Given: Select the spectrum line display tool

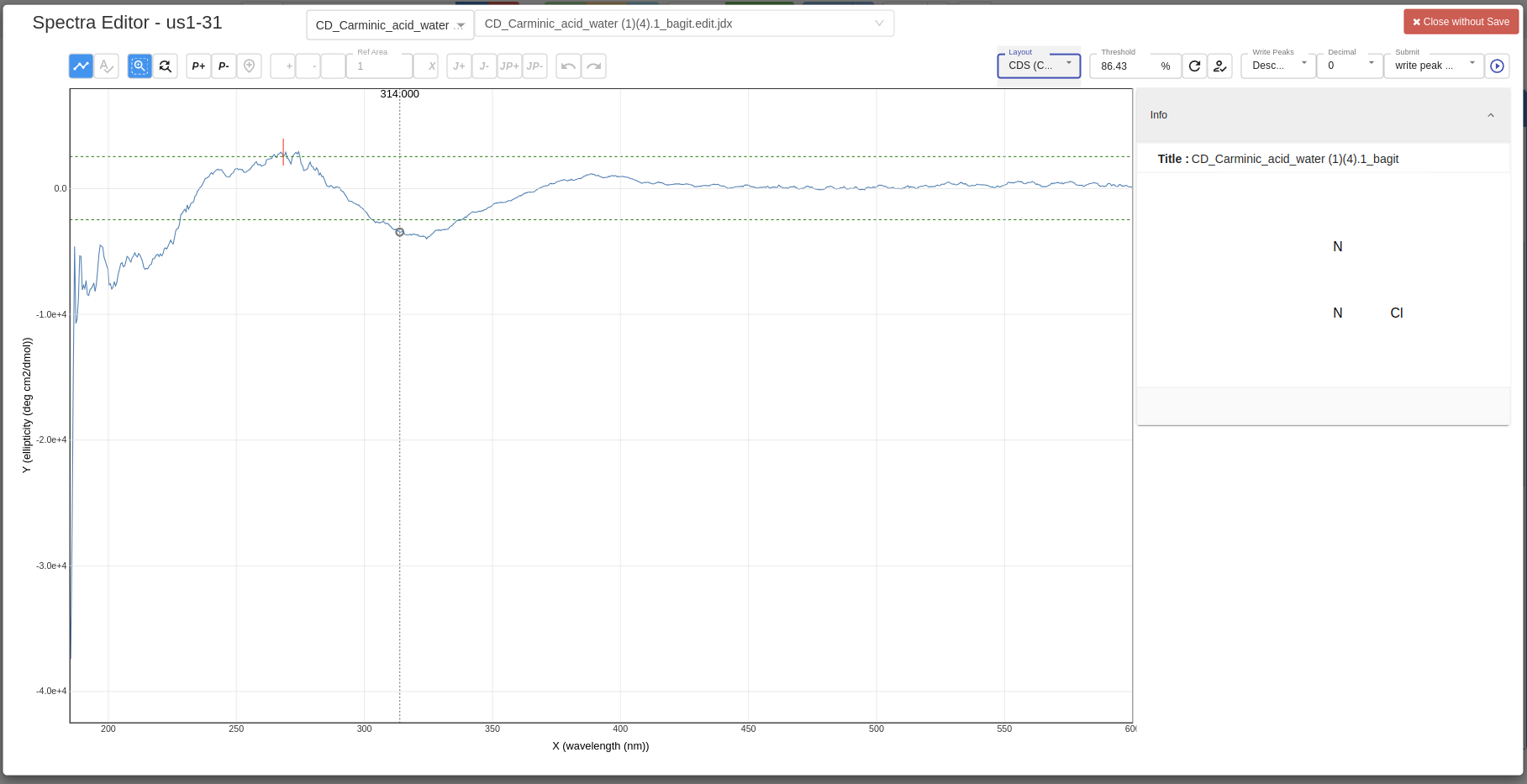Looking at the screenshot, I should point(81,66).
